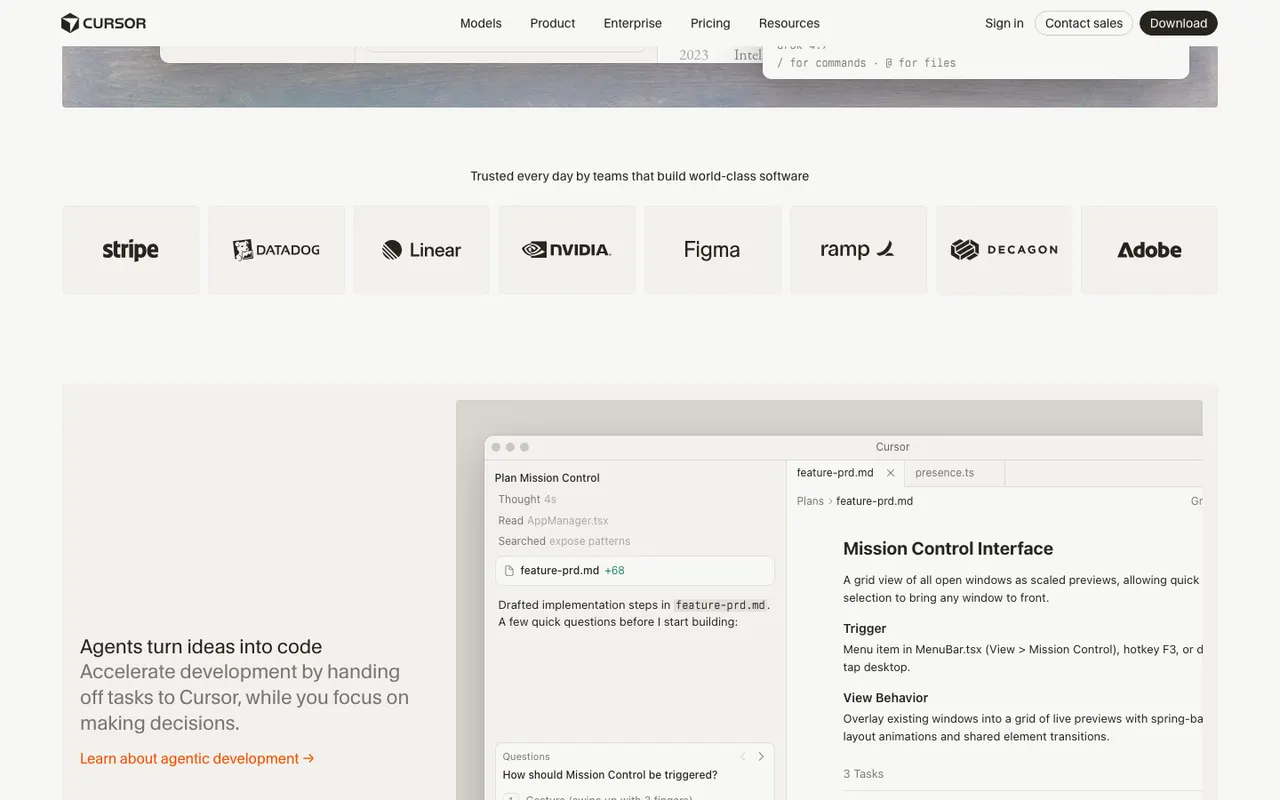Click the Contact sales button
This screenshot has height=800, width=1280.
[1084, 23]
